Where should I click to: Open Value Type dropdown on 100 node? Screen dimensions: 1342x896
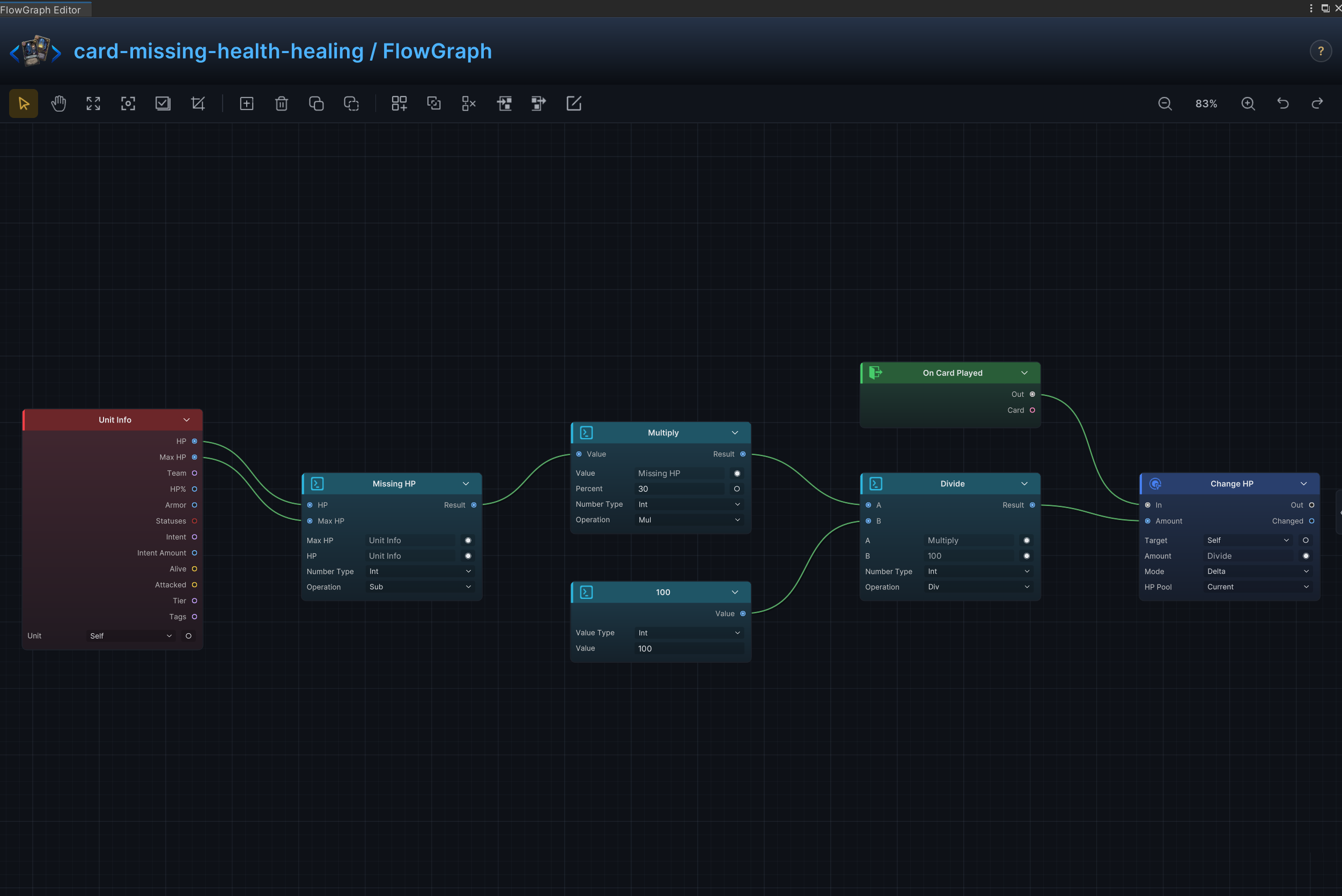[x=689, y=633]
